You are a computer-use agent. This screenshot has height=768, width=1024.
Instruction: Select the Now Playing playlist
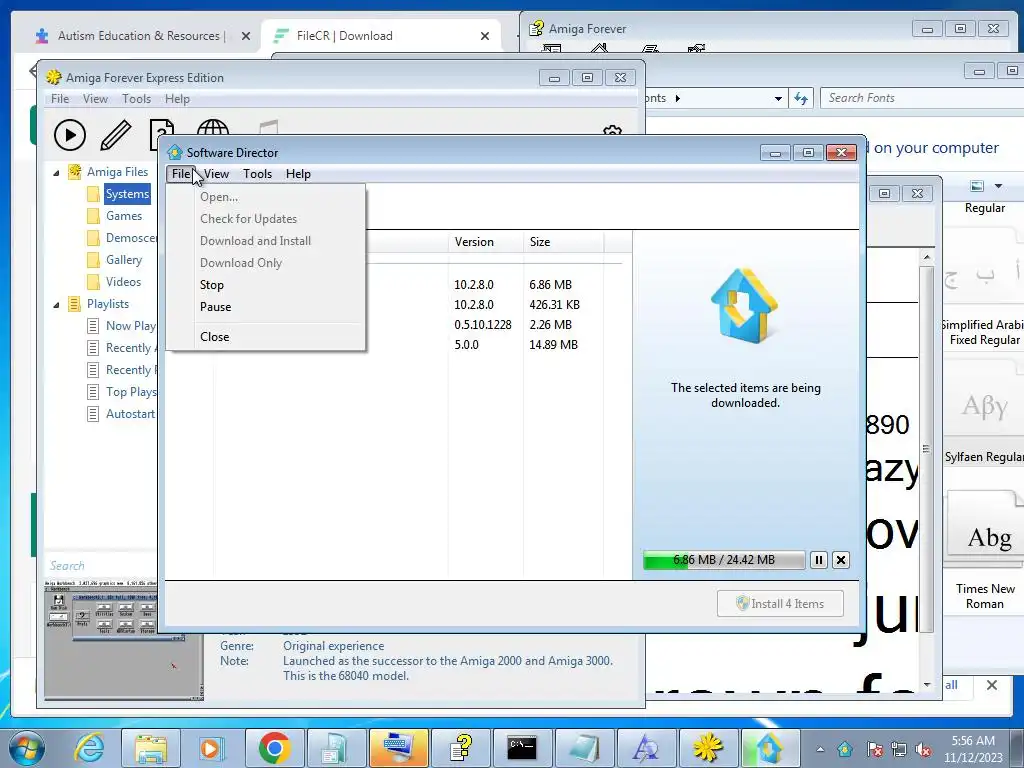tap(131, 326)
